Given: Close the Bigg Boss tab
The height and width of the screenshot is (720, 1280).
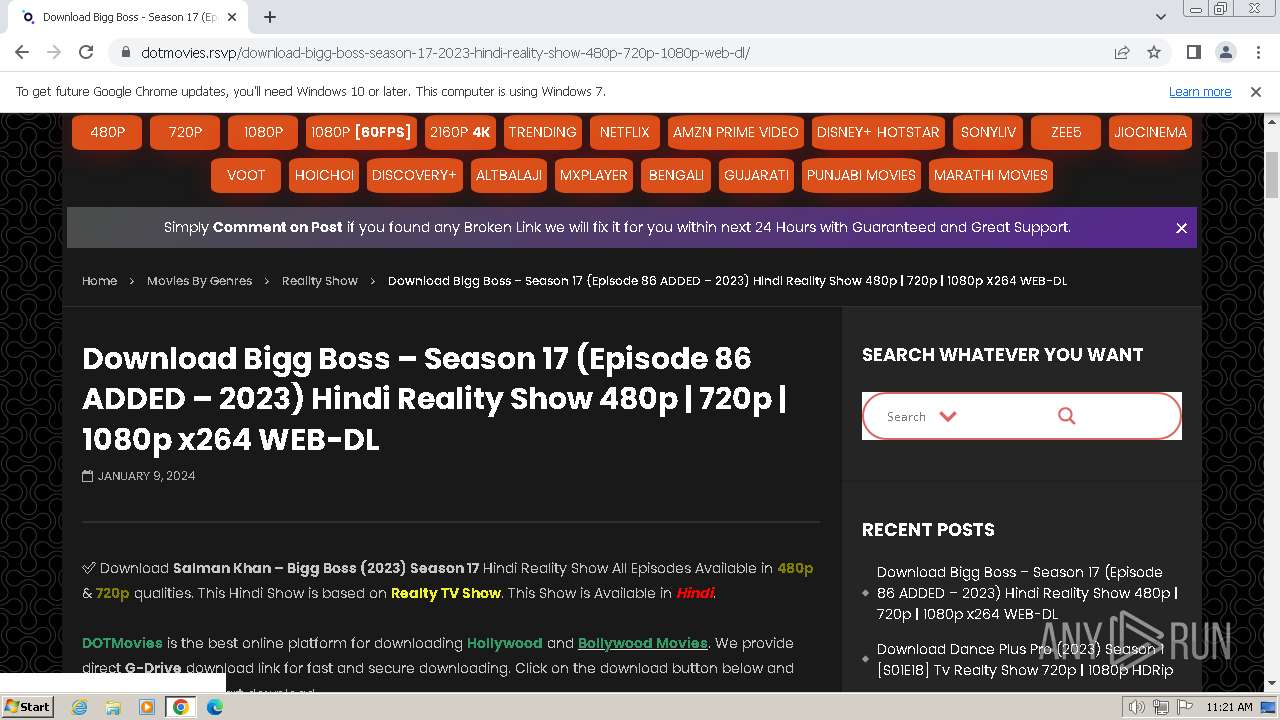Looking at the screenshot, I should pyautogui.click(x=232, y=17).
